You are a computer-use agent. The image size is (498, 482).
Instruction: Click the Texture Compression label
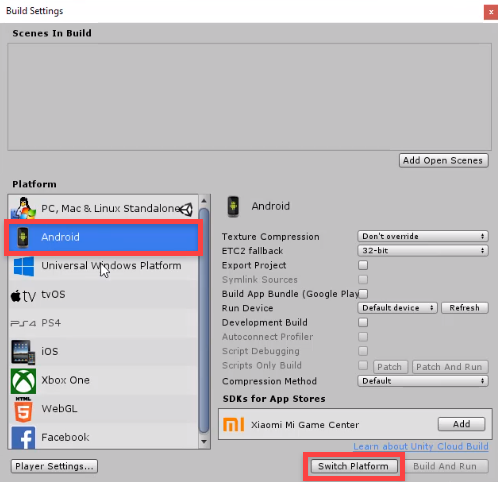pos(270,237)
